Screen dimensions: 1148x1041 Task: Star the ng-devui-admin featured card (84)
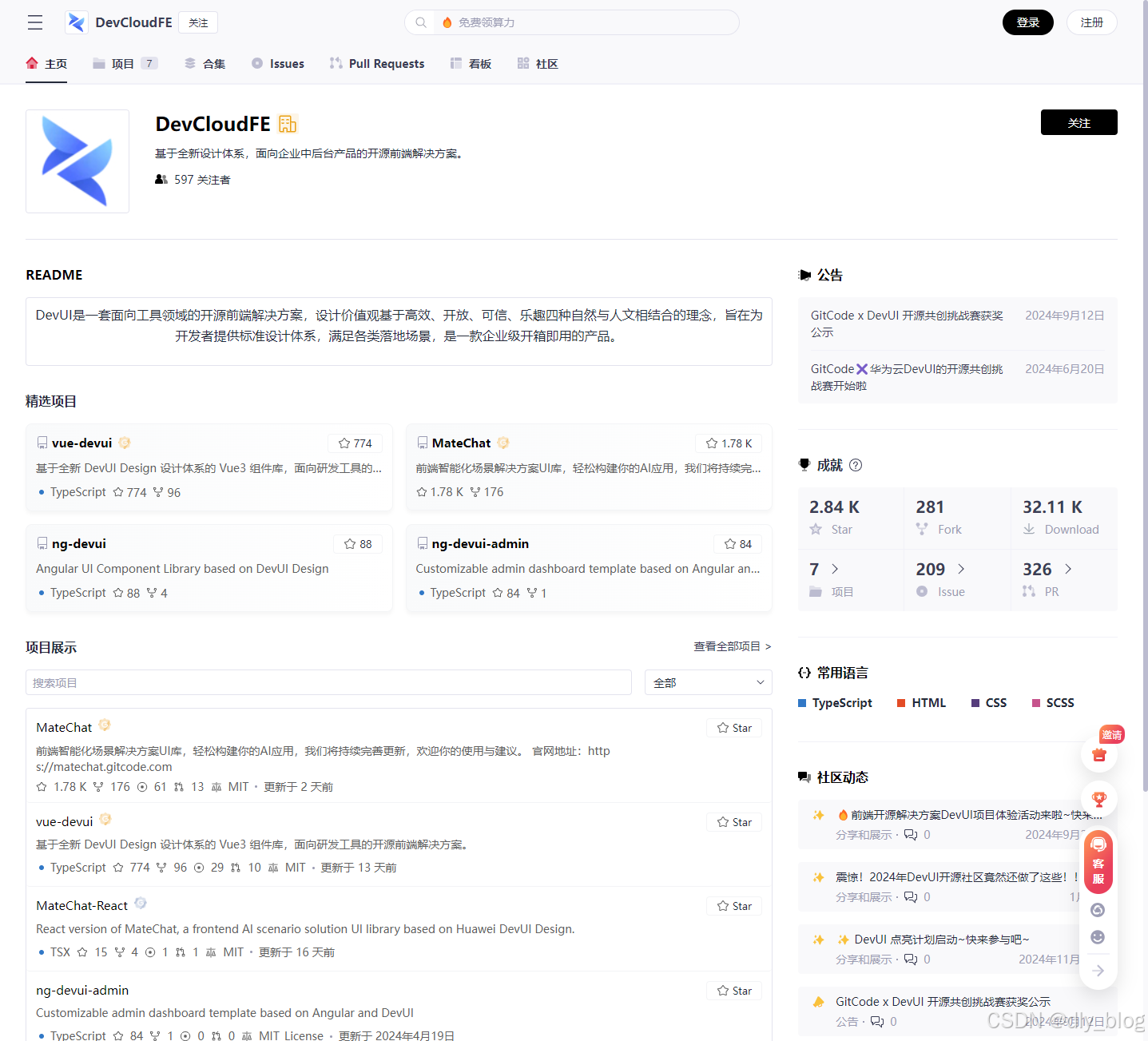[738, 544]
